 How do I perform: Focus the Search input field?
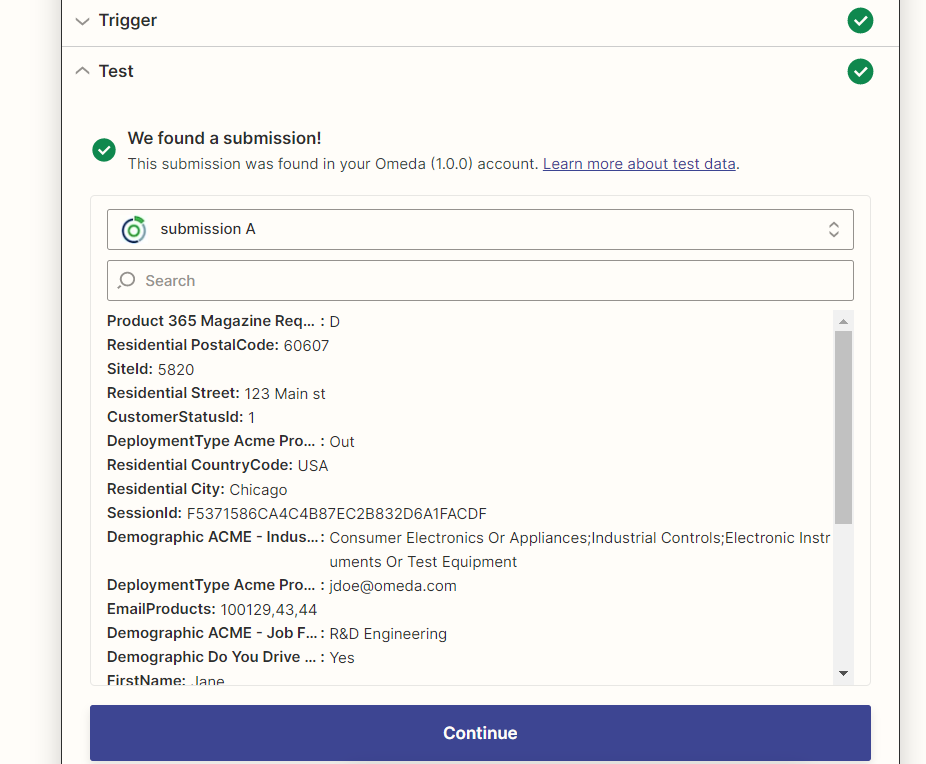[490, 281]
